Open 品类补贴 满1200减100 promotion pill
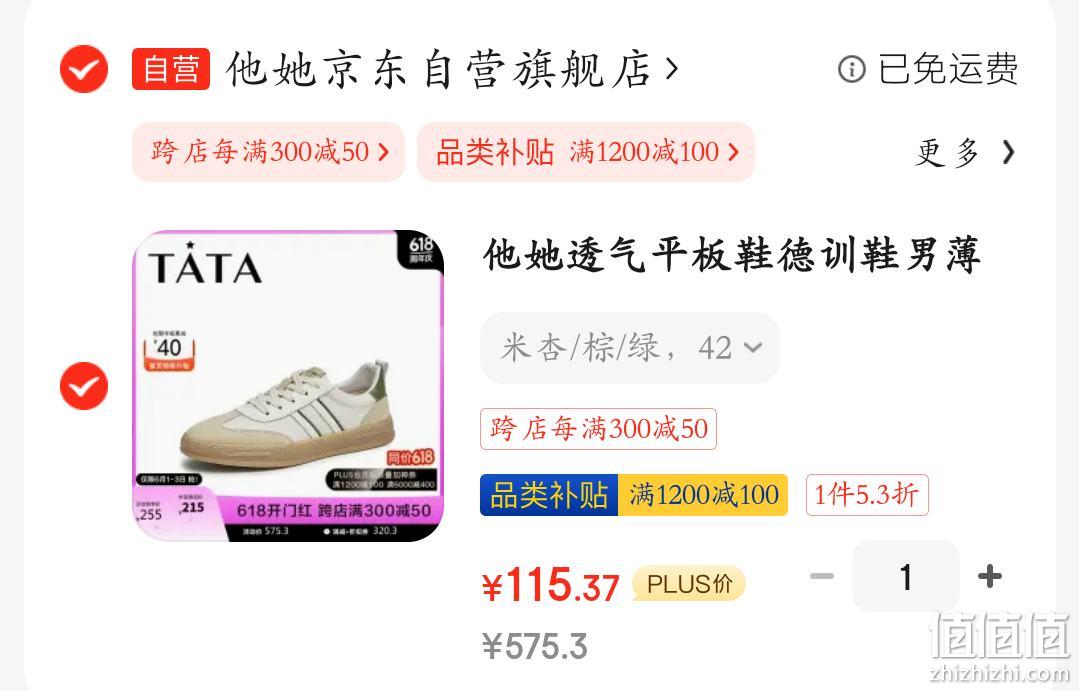Image resolution: width=1079 pixels, height=691 pixels. click(586, 152)
